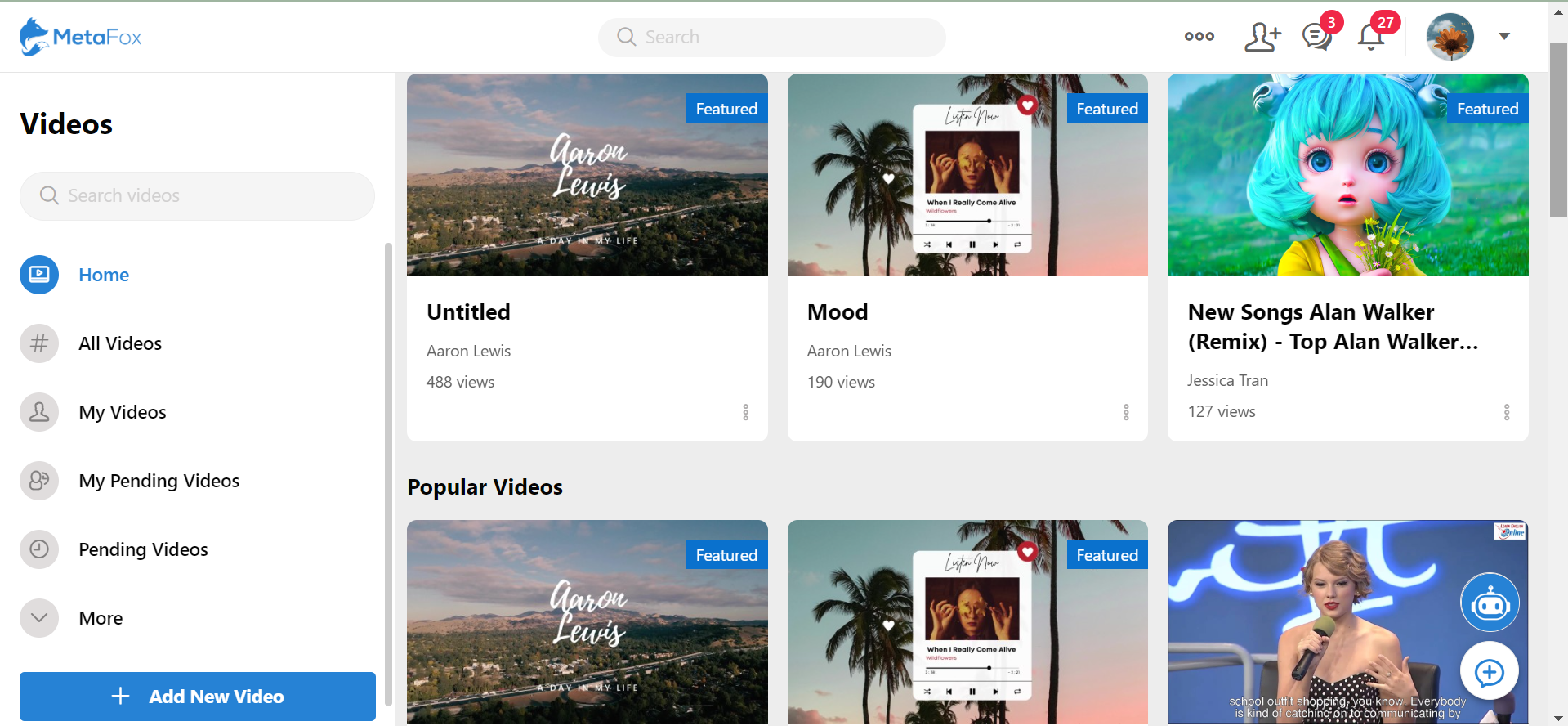Open options menu for Untitled video
Screen dimensions: 1568x726
click(x=745, y=412)
